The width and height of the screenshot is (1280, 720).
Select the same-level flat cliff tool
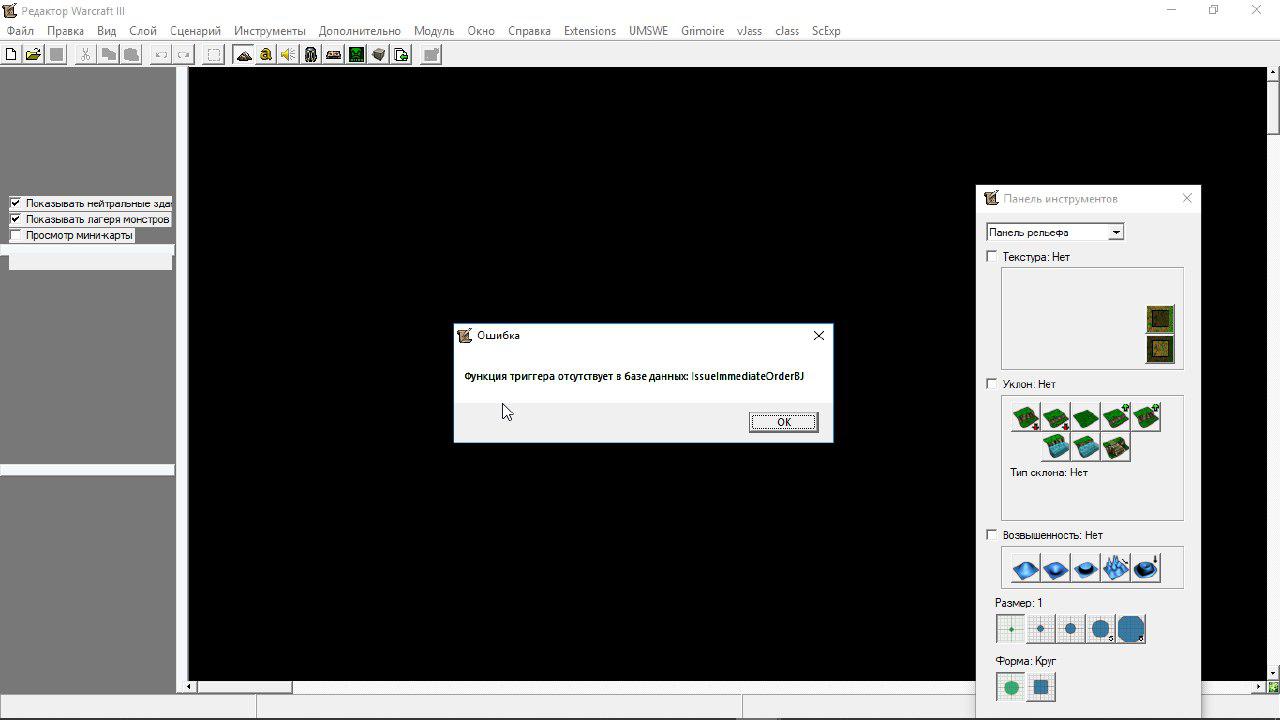coord(1086,417)
